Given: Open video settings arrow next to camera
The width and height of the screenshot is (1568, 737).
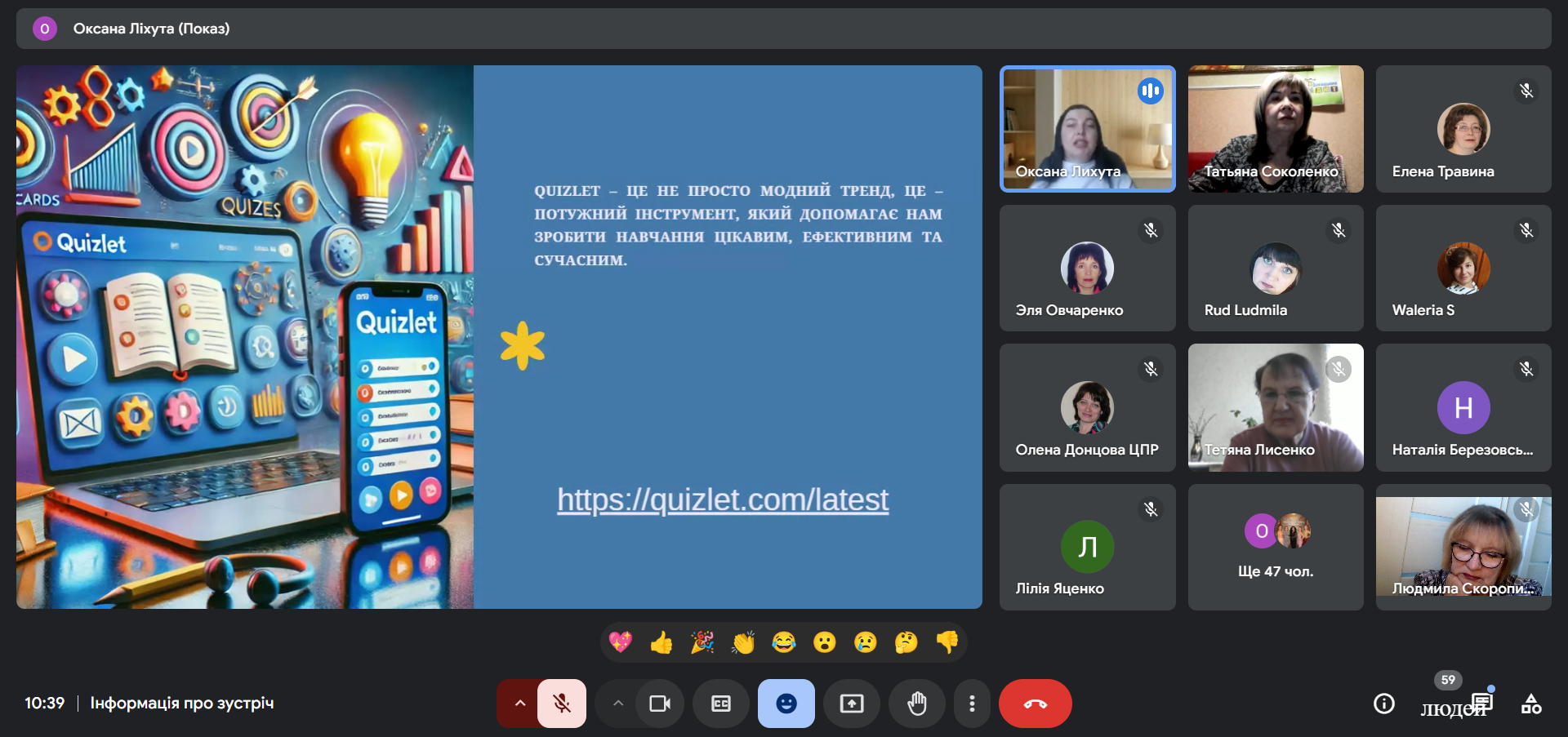Looking at the screenshot, I should [x=618, y=704].
